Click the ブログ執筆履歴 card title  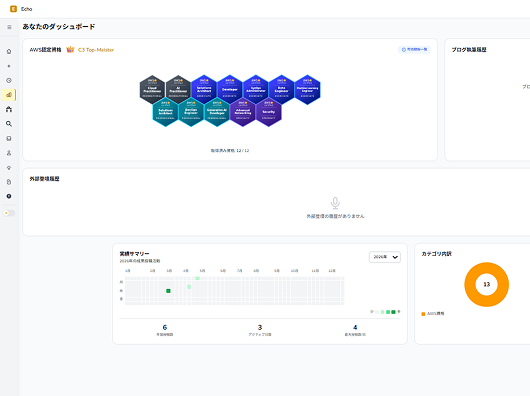469,50
